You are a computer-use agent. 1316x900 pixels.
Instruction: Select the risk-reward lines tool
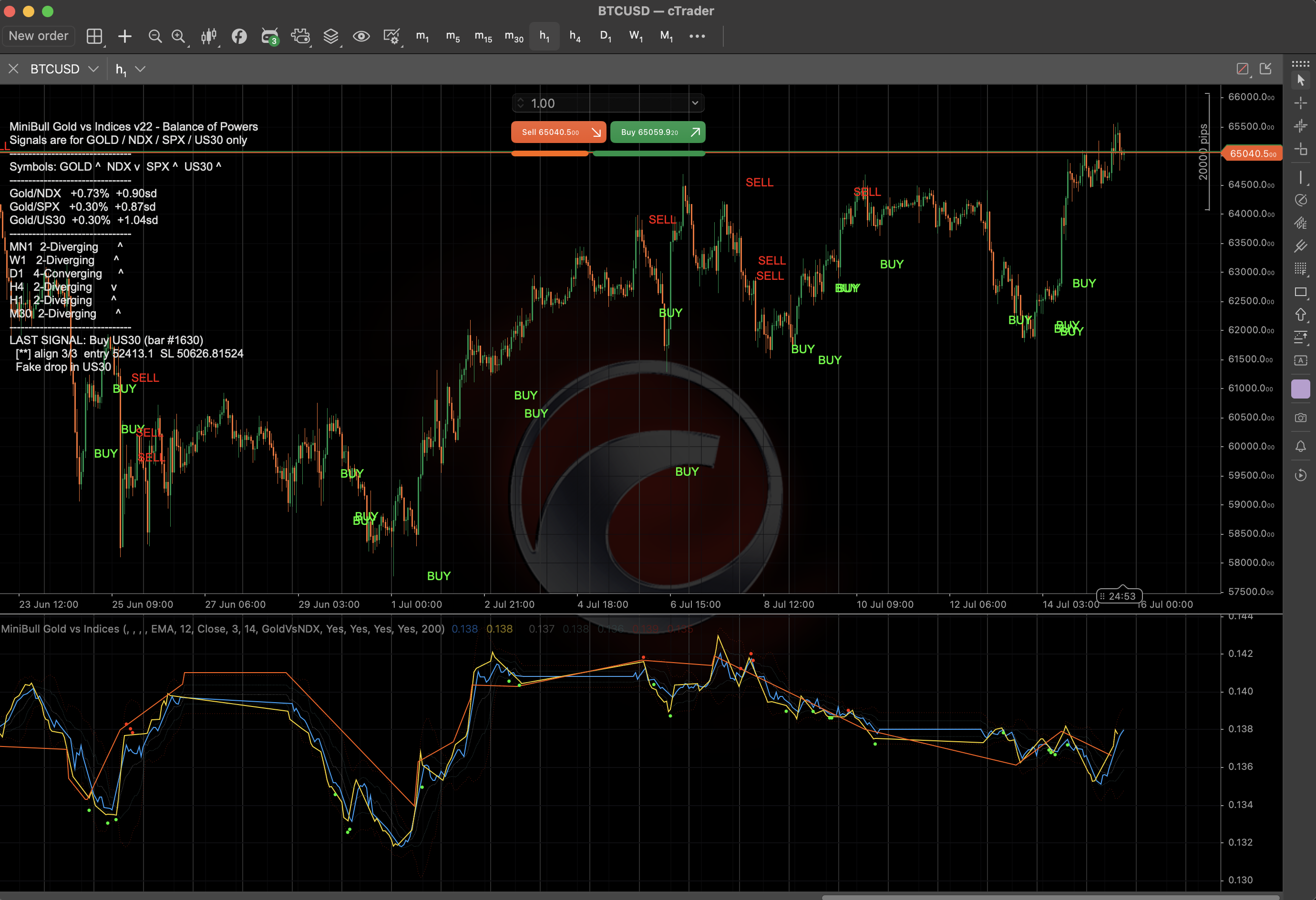pos(1301,337)
